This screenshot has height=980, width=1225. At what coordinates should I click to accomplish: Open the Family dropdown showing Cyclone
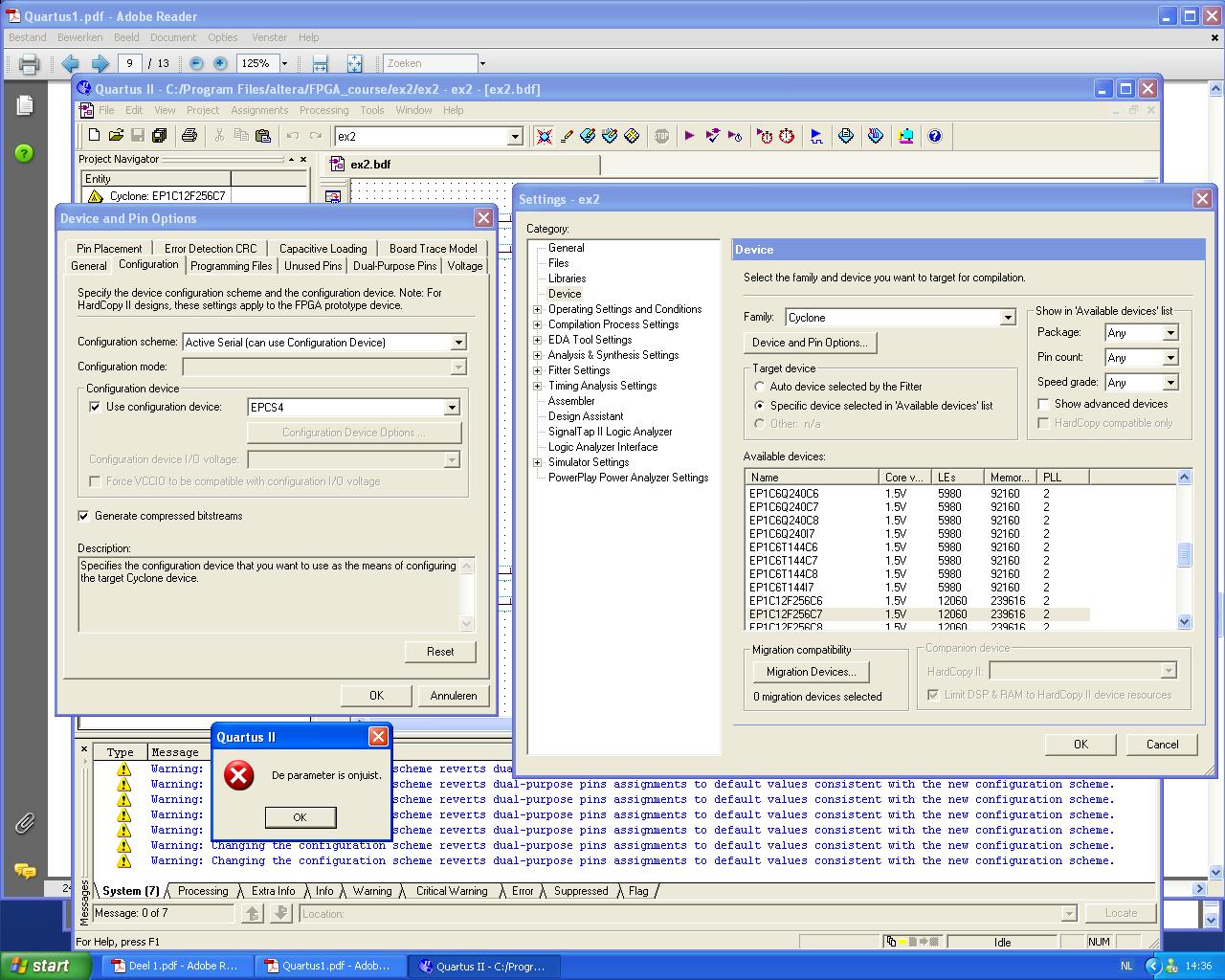(1007, 318)
